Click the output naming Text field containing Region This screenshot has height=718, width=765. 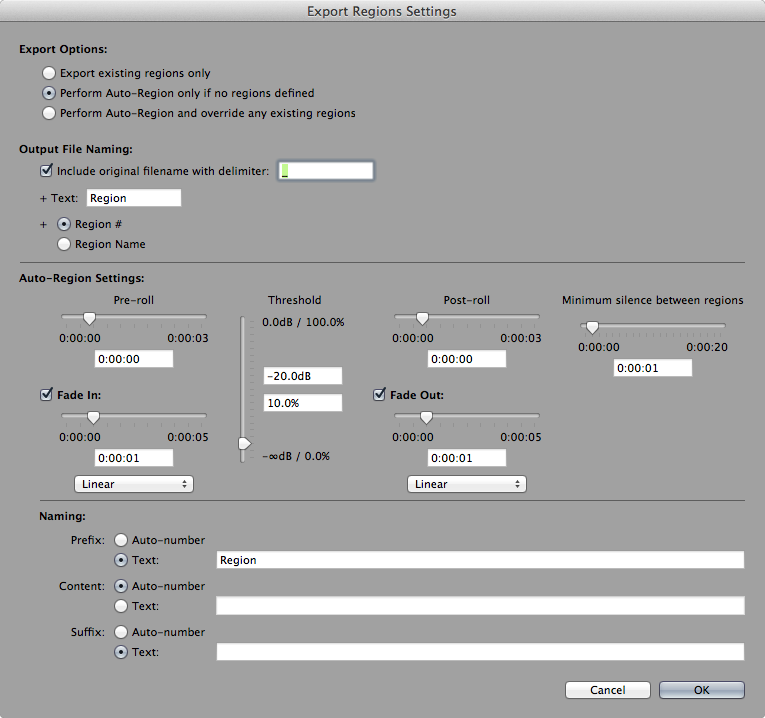134,198
